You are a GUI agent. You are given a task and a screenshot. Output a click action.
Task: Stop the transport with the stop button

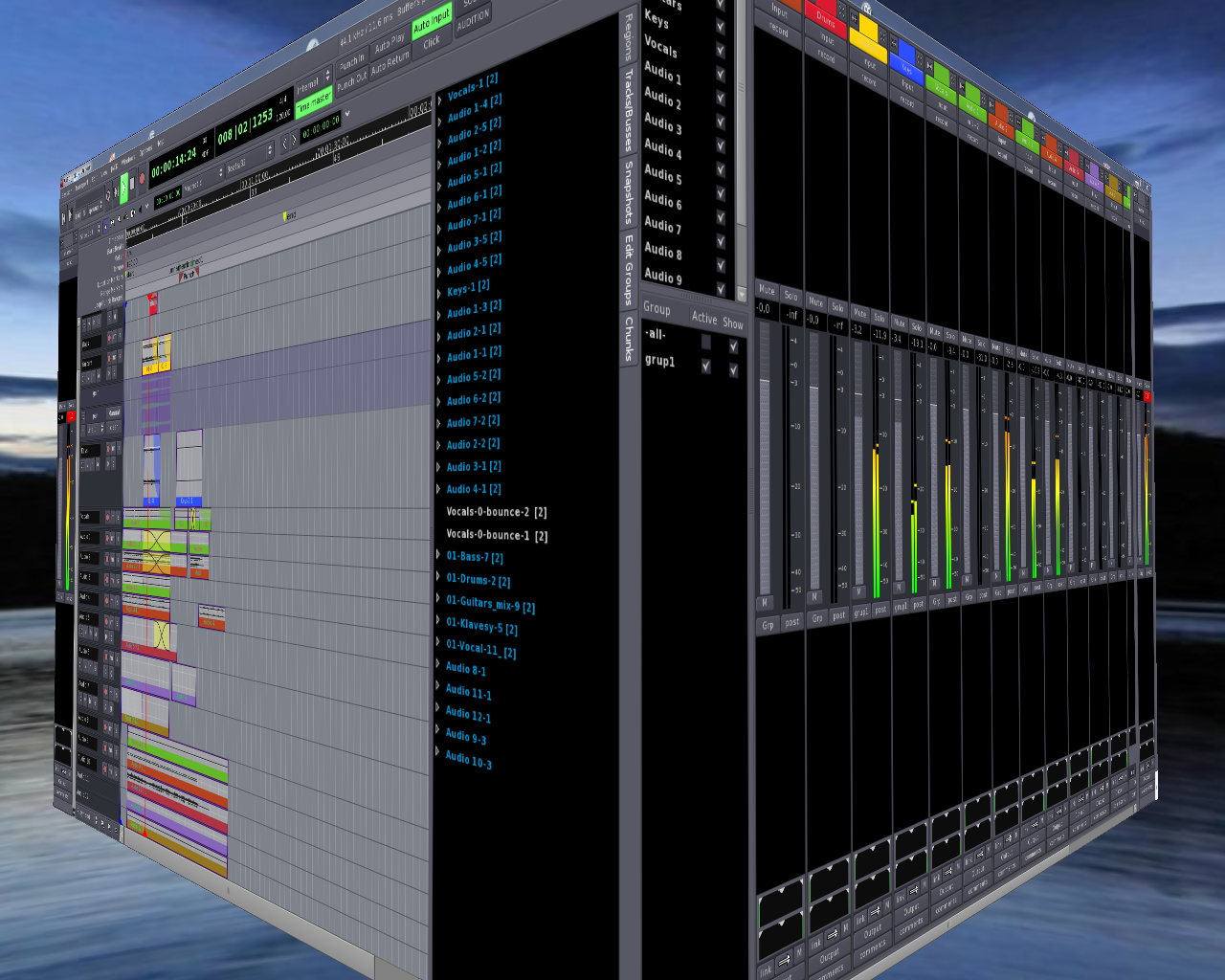tap(133, 183)
